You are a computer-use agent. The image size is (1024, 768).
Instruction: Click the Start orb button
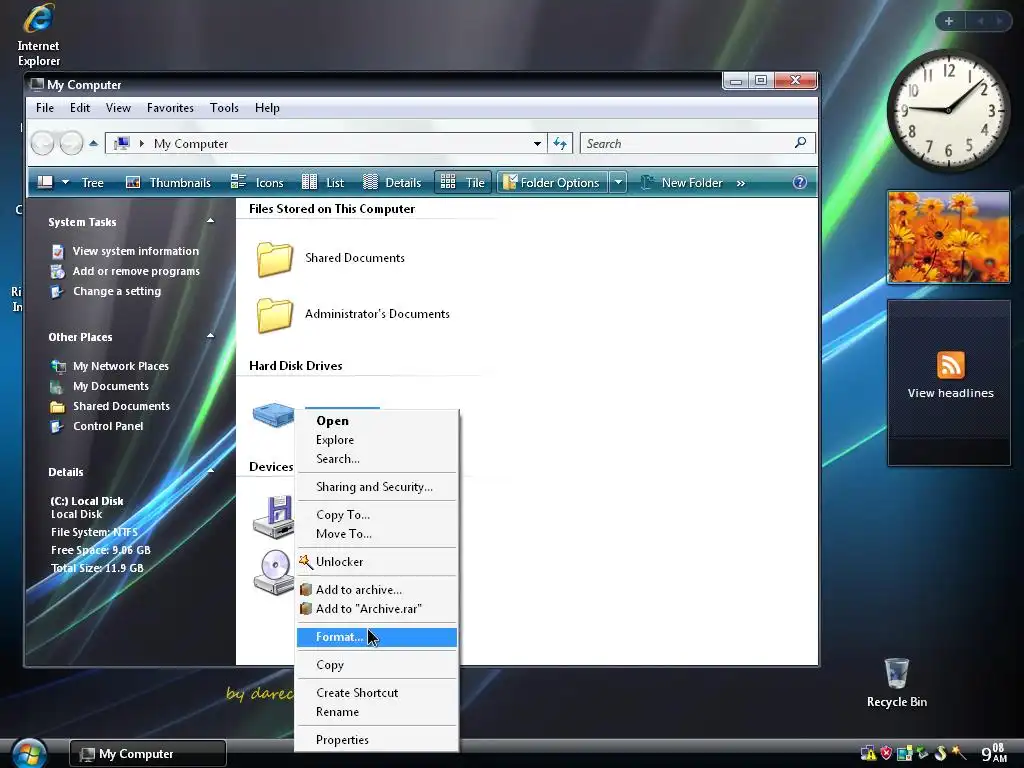(x=28, y=753)
